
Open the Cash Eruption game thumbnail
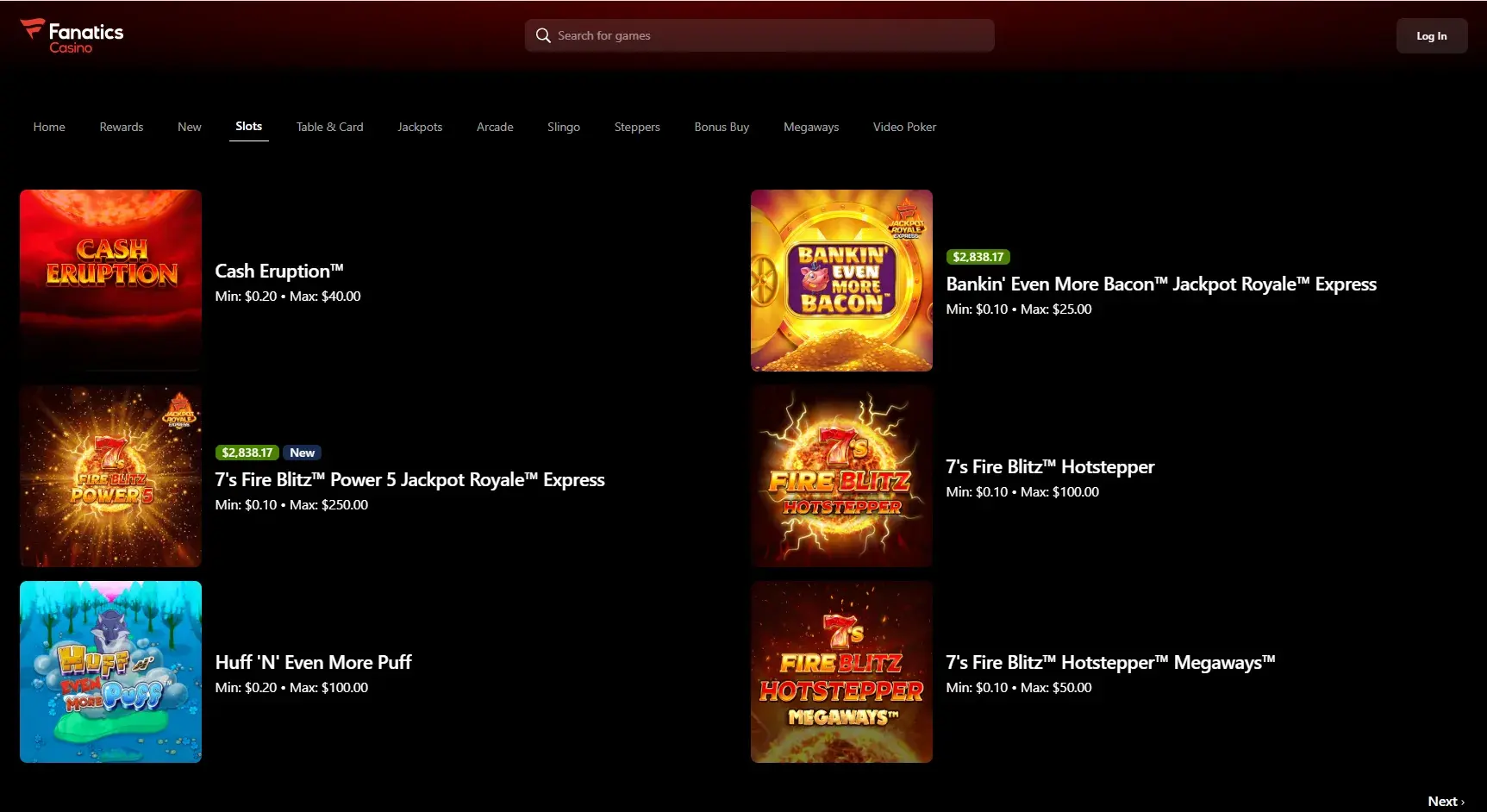(110, 280)
